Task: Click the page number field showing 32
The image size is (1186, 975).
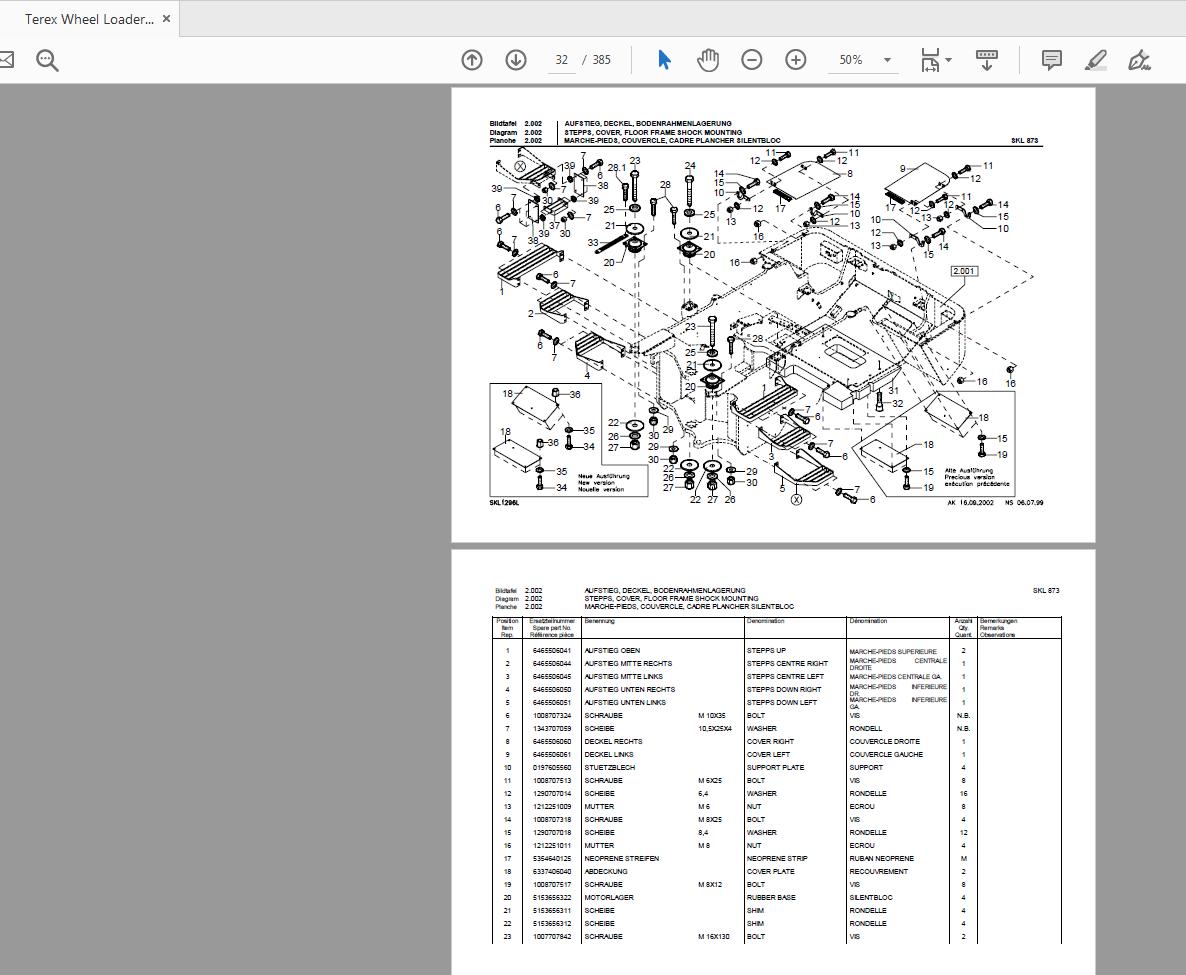Action: tap(561, 60)
